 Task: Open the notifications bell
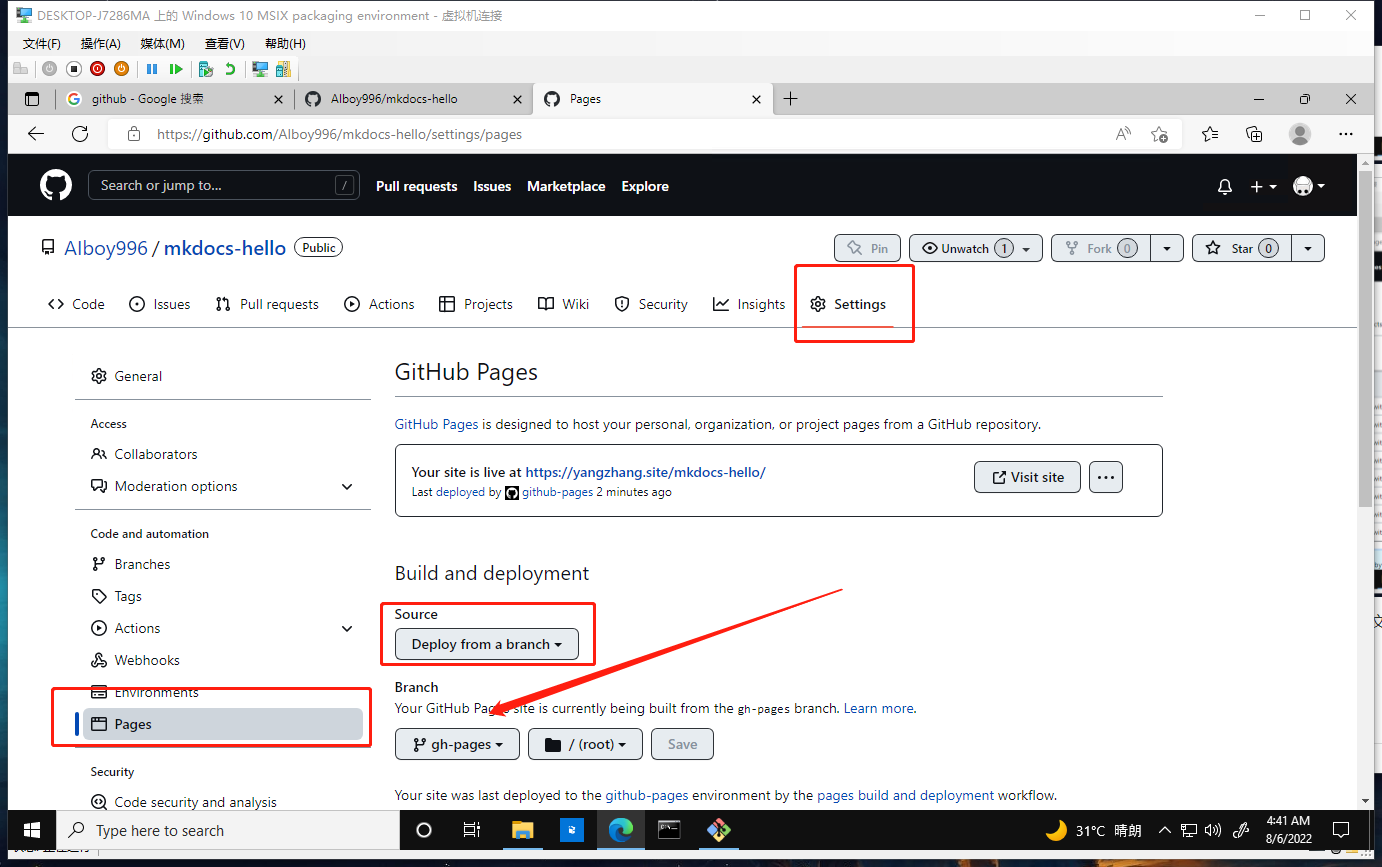[1224, 187]
